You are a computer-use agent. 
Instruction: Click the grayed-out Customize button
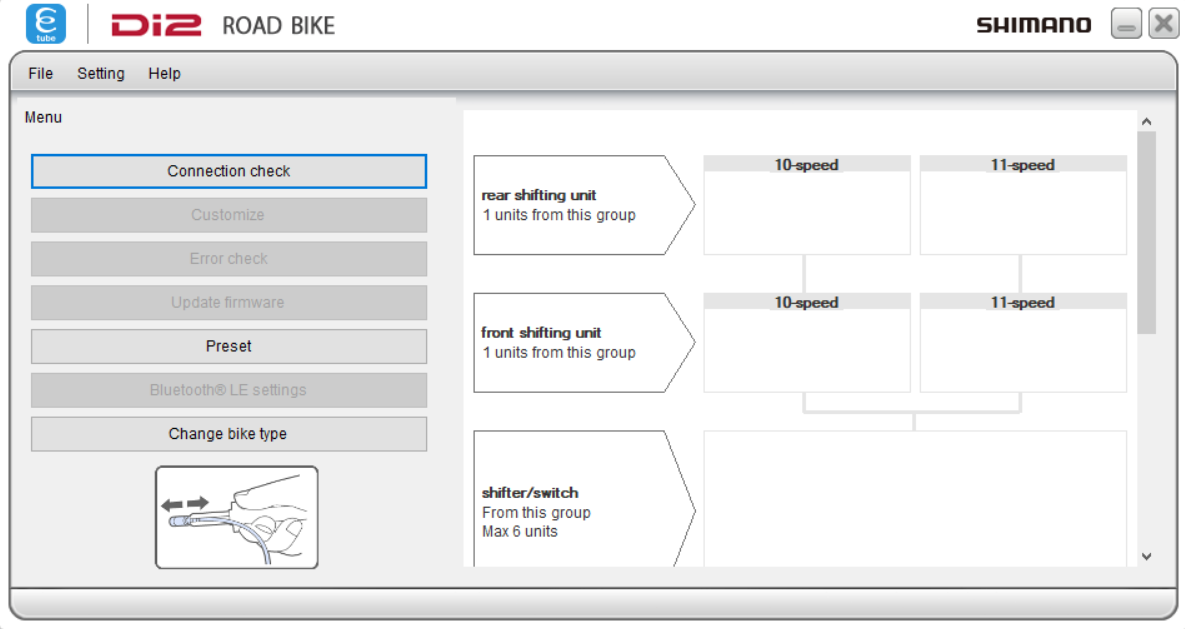[228, 214]
